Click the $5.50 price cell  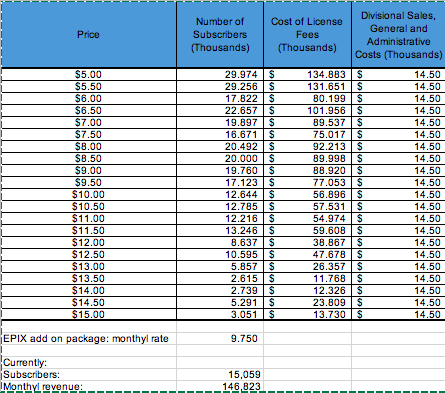pyautogui.click(x=89, y=87)
